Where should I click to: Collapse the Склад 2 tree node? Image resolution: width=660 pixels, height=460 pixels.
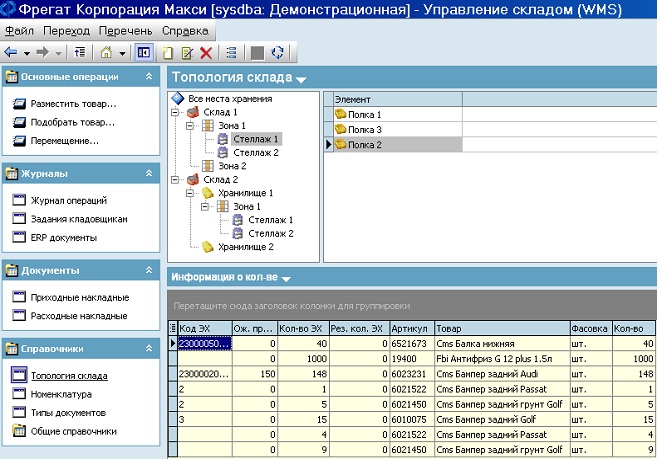tap(175, 180)
